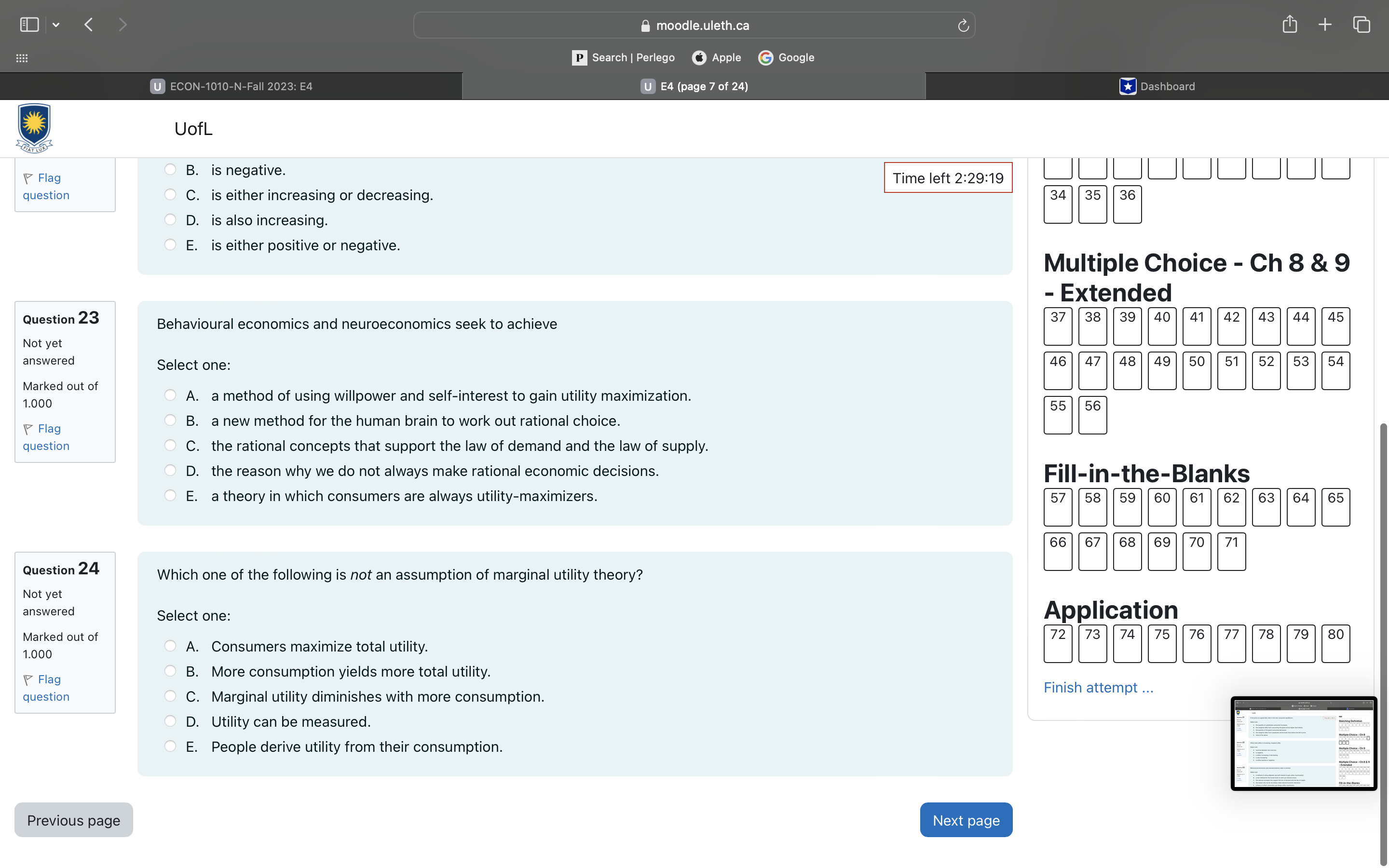Choose 'is also increasing' radio option
The width and height of the screenshot is (1389, 868).
click(x=170, y=219)
